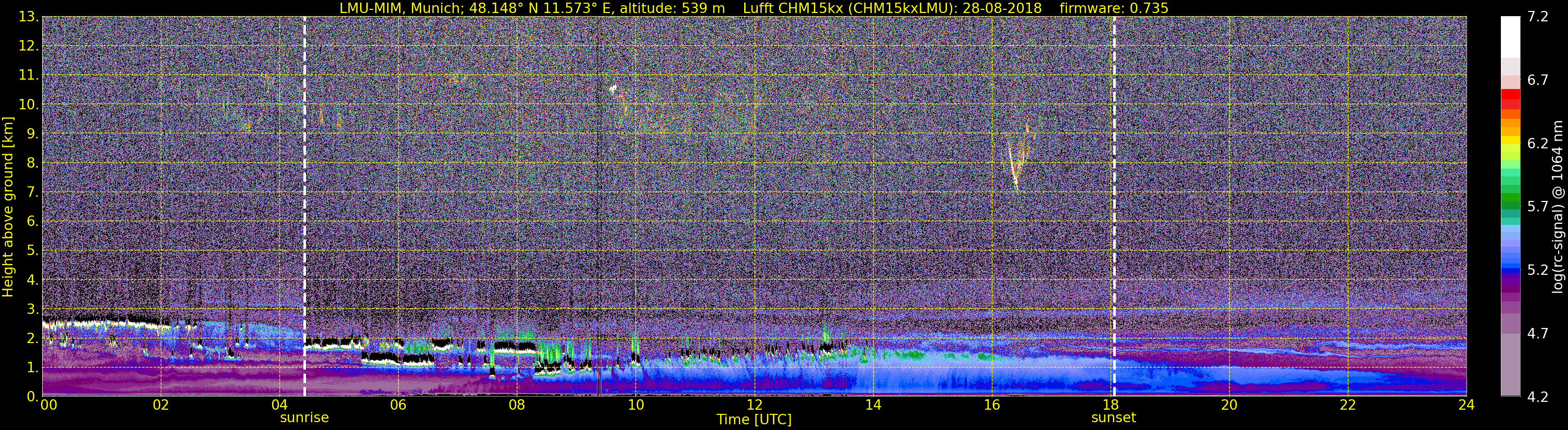The width and height of the screenshot is (1568, 430).
Task: Click the colorbar tick value 4.2
Action: pos(1538,397)
